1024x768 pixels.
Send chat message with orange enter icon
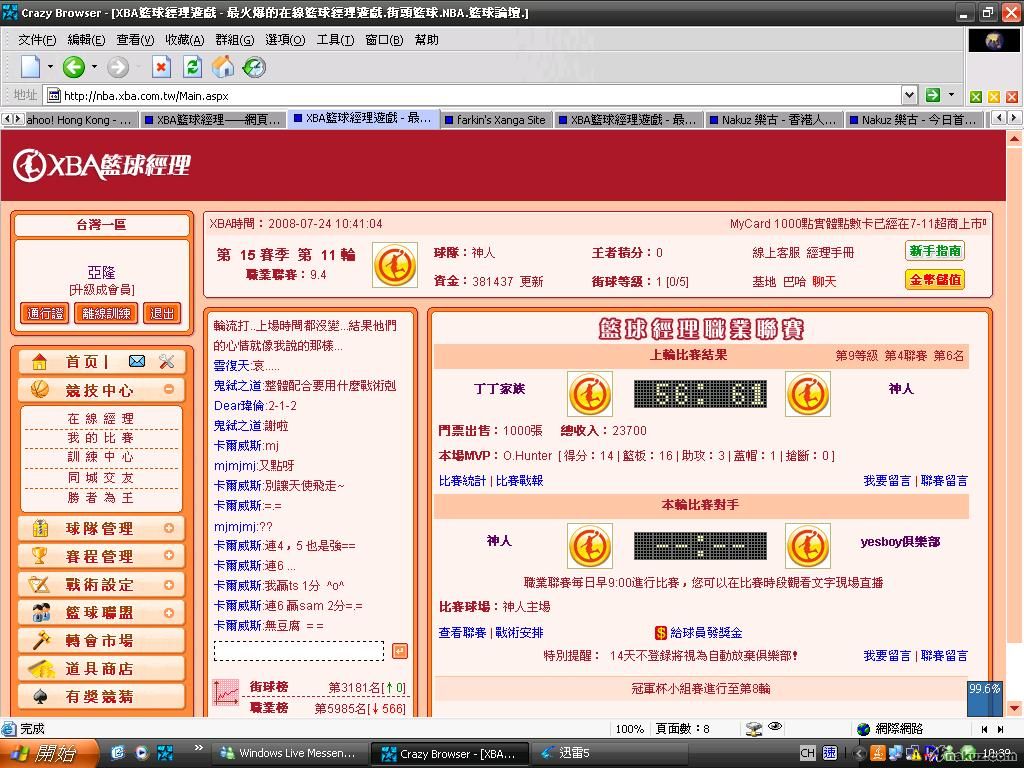(400, 651)
